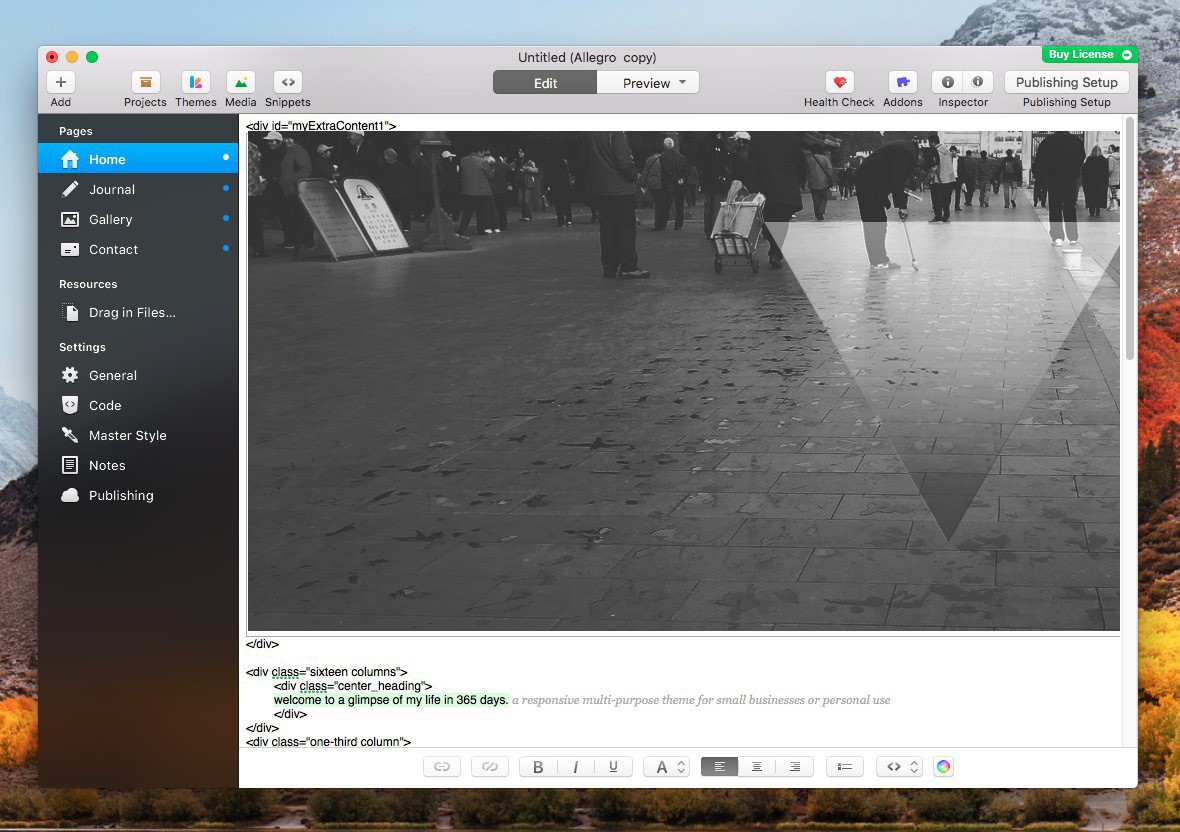Open the font size dropdown
This screenshot has height=832, width=1180.
coord(667,767)
